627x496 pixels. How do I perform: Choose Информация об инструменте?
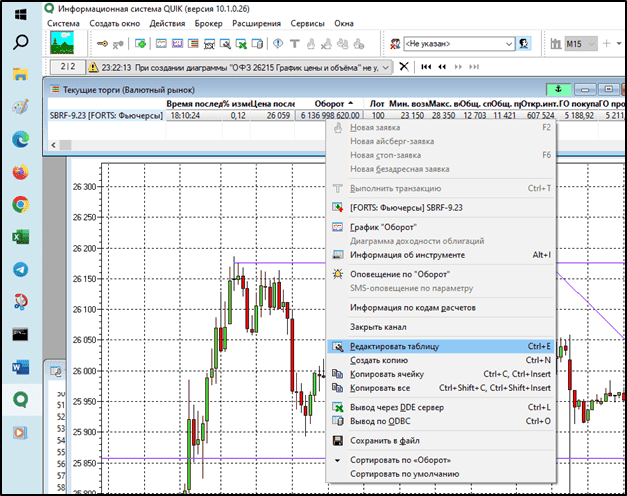click(x=441, y=255)
